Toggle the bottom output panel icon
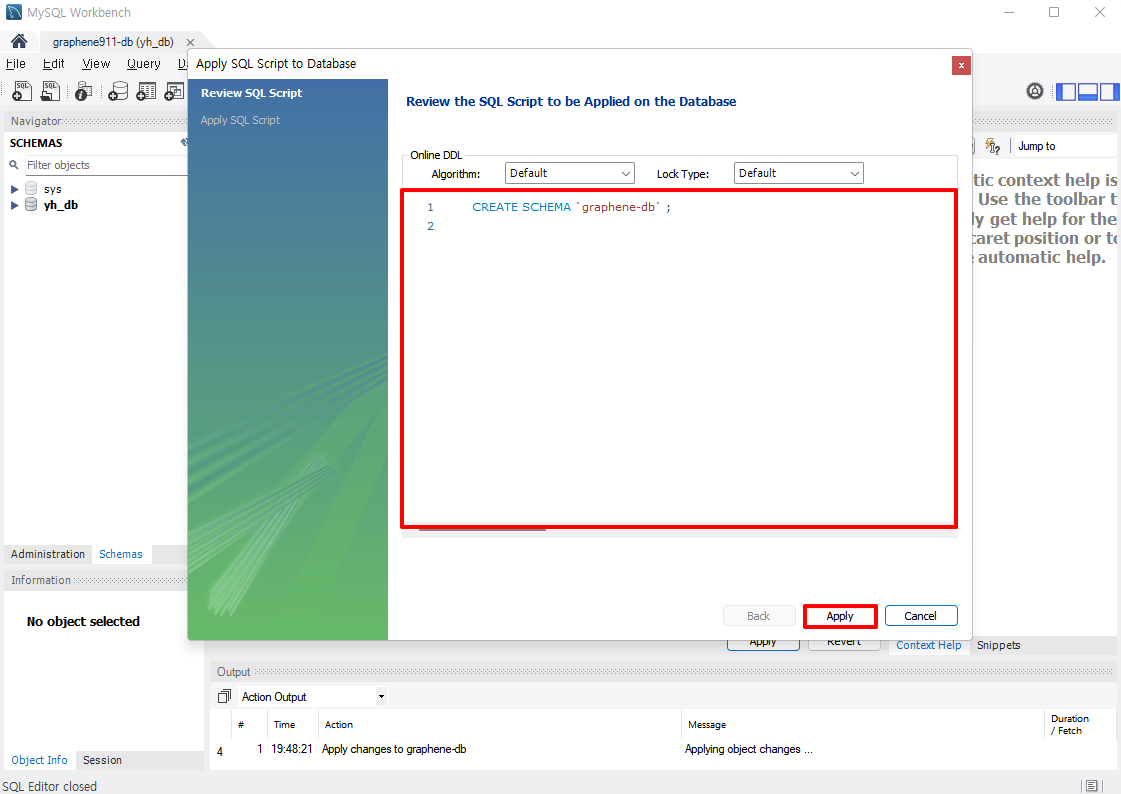 (1087, 91)
